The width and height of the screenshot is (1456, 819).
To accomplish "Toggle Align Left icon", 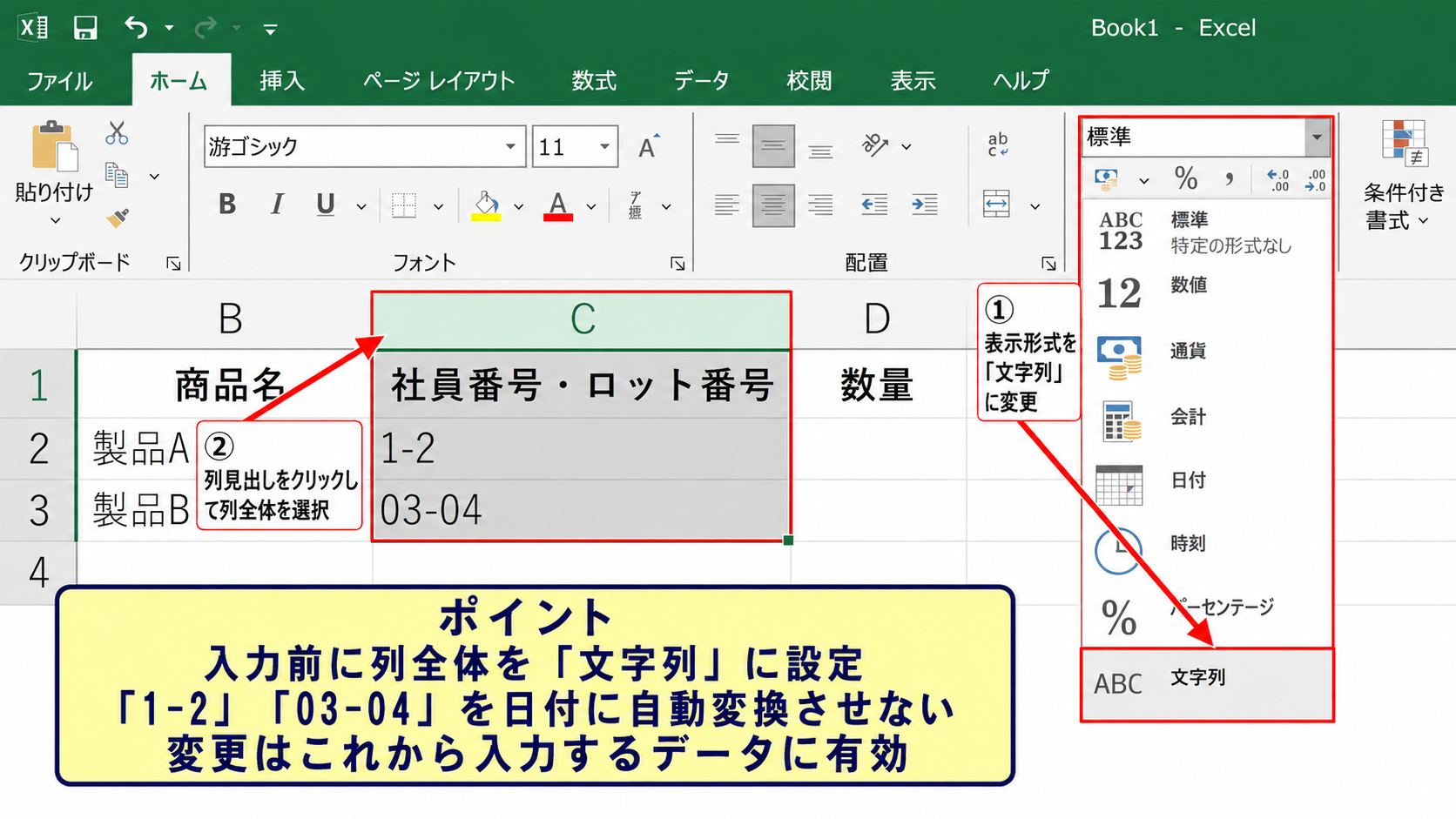I will tap(726, 205).
